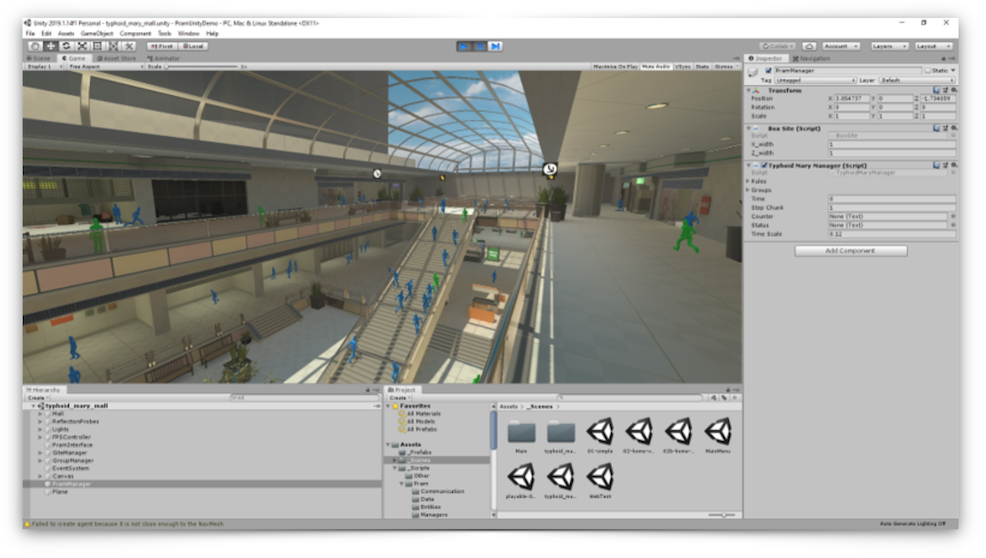Image resolution: width=986 pixels, height=558 pixels.
Task: Open the Tag dropdown showing Untagged
Action: click(815, 80)
